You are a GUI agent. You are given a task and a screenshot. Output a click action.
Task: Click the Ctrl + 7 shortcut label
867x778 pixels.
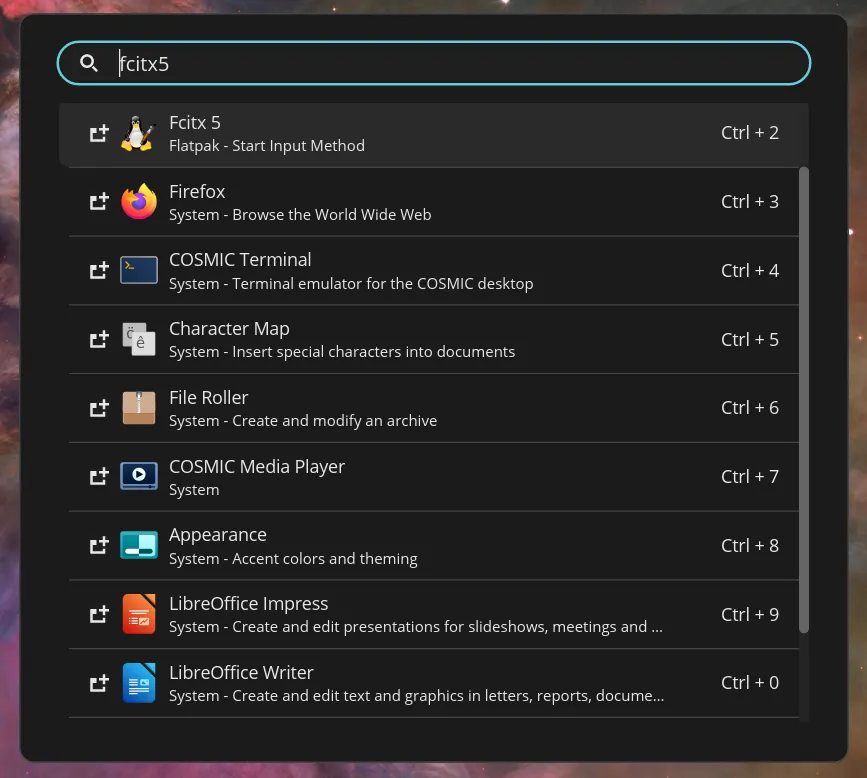(750, 476)
